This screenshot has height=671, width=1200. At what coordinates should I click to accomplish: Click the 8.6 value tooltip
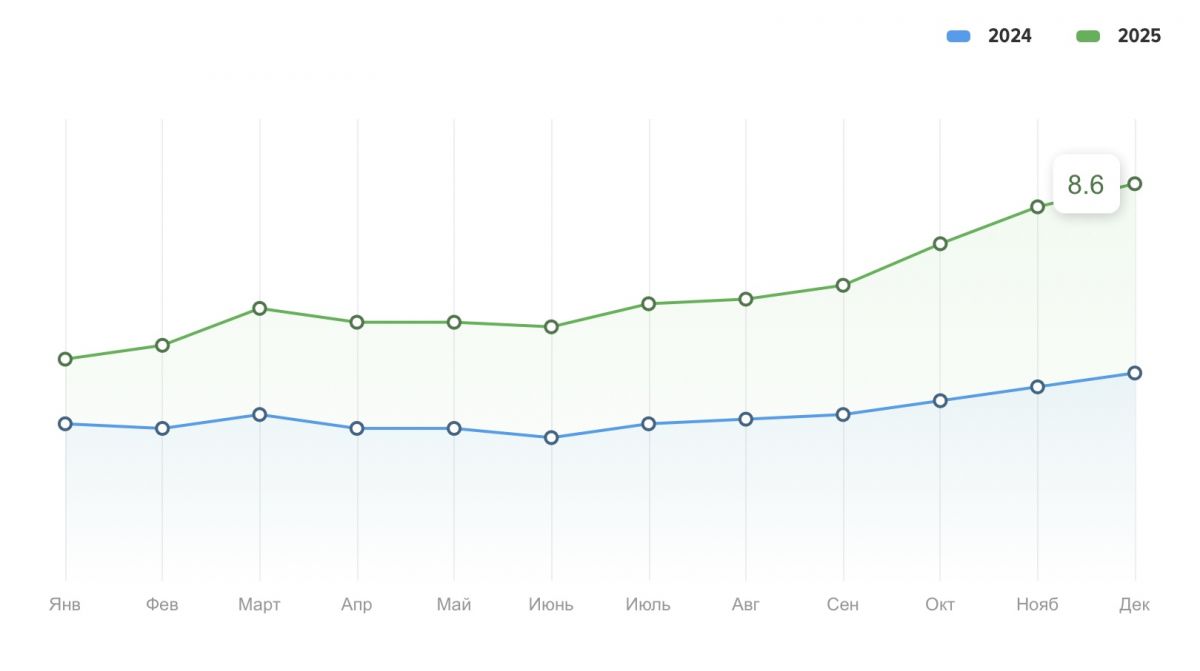(x=1085, y=185)
